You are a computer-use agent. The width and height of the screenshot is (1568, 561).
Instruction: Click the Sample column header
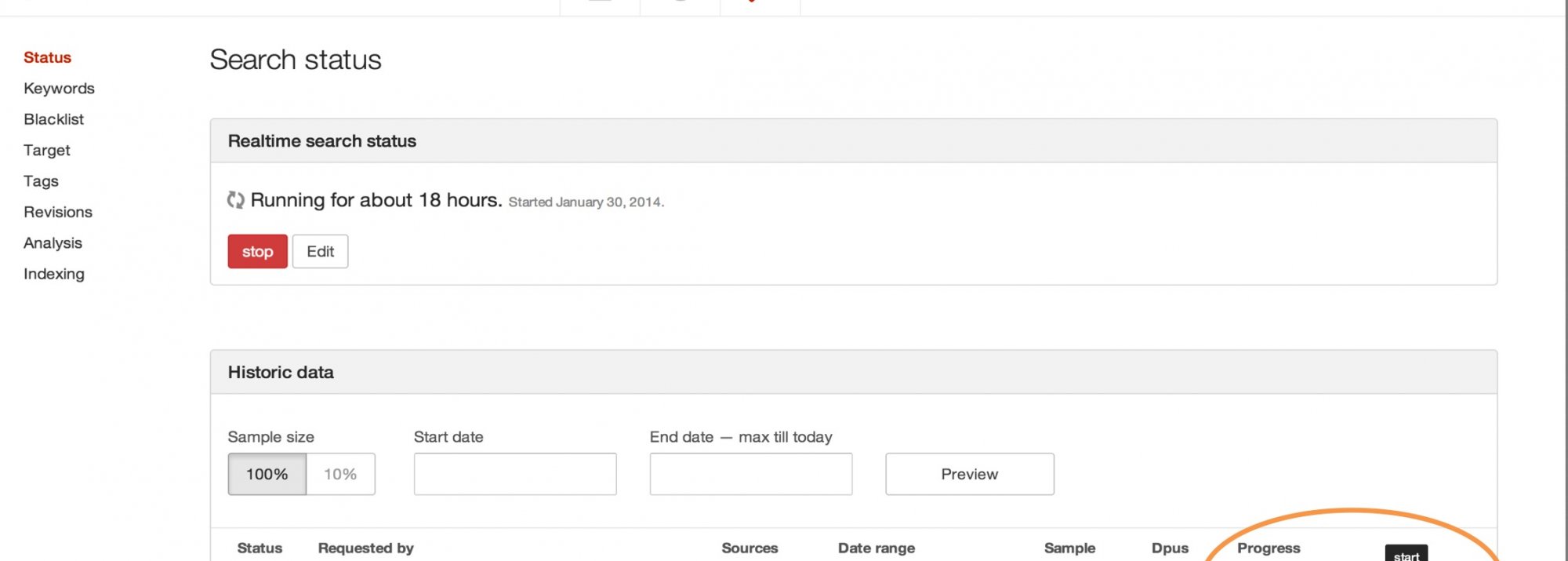pos(1069,548)
